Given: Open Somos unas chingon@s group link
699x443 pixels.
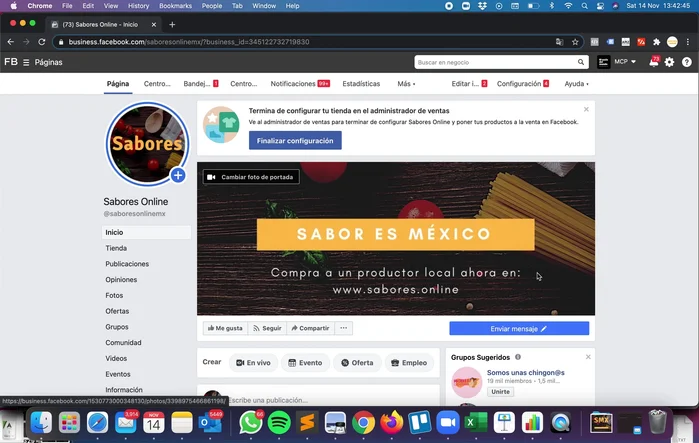Looking at the screenshot, I should click(526, 373).
